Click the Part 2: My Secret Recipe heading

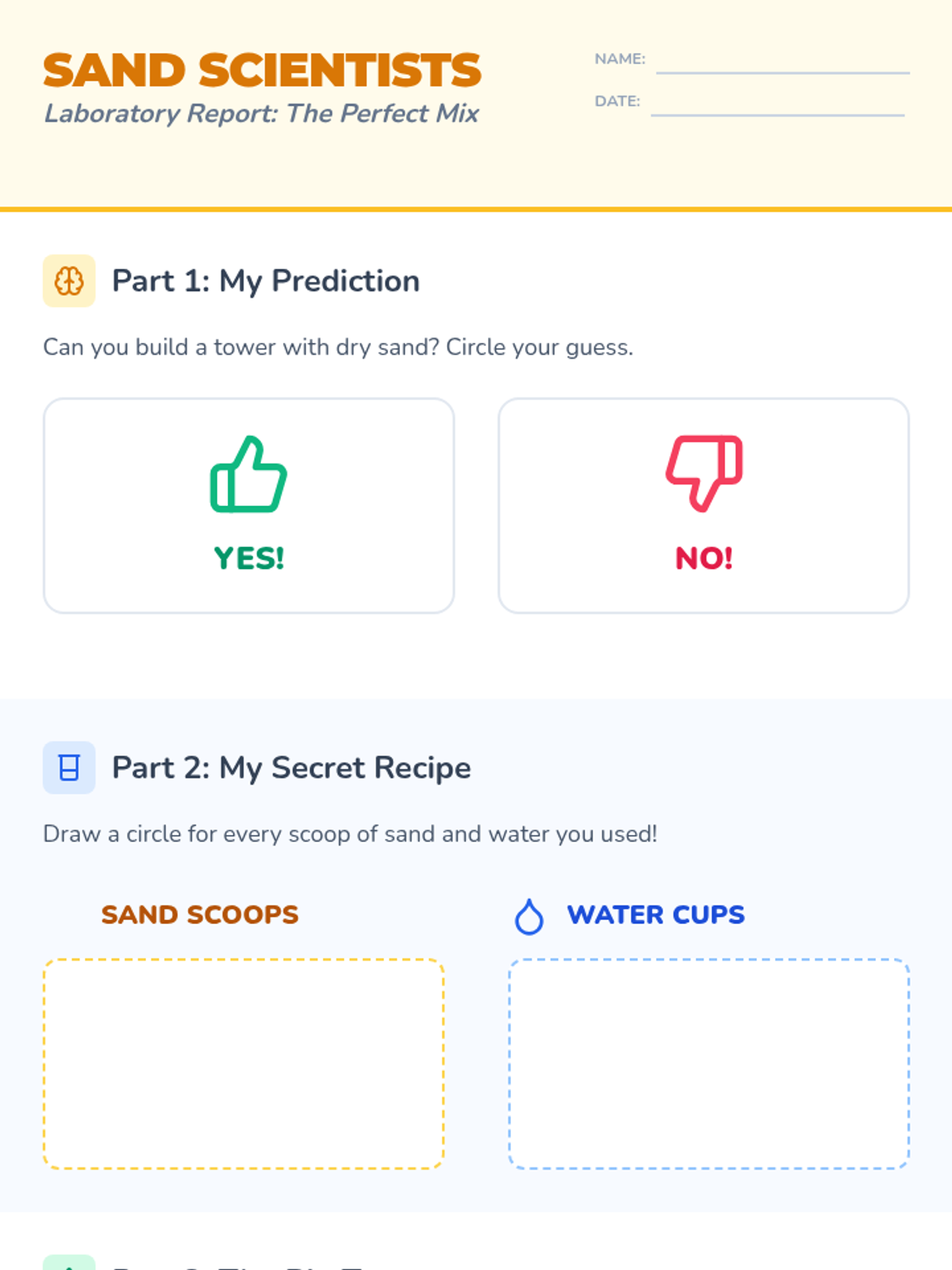point(291,768)
